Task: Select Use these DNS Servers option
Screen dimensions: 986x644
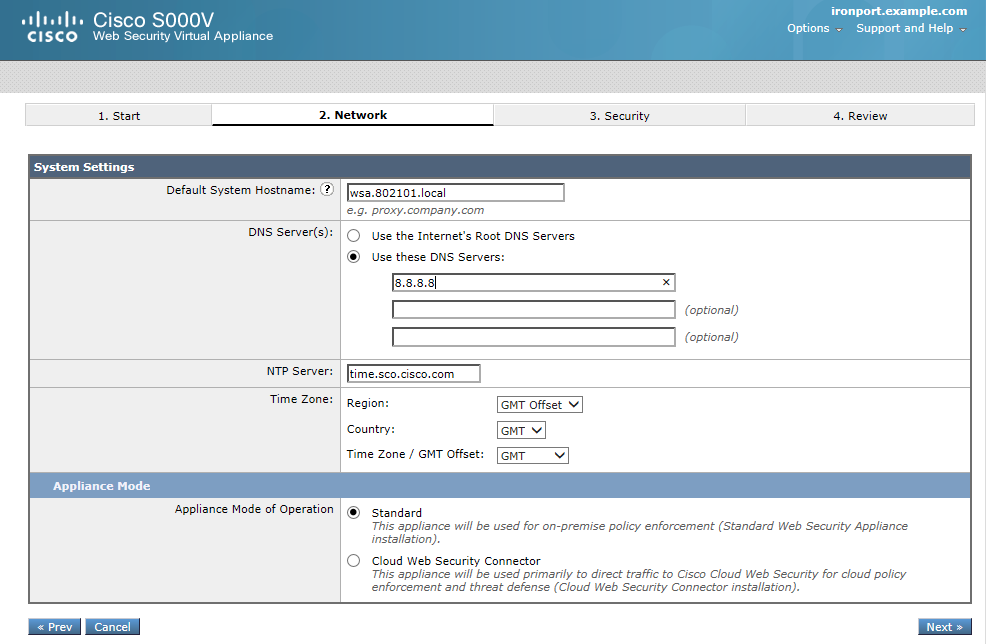Action: point(354,256)
